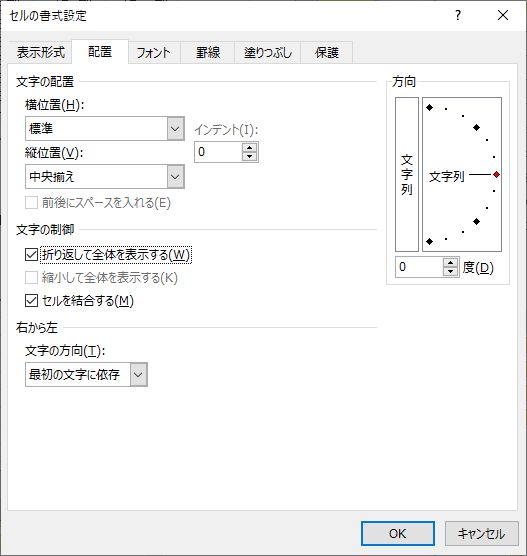Click the red diamond orientation marker

tap(497, 174)
